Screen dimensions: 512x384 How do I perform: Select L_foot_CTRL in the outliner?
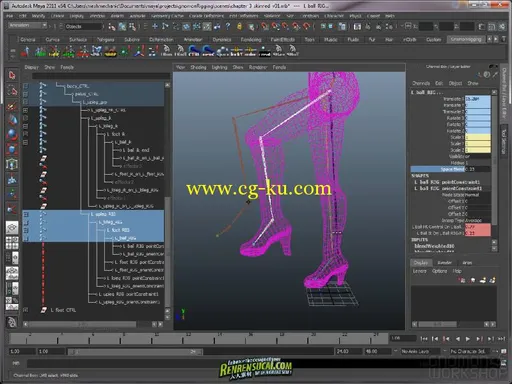point(63,310)
